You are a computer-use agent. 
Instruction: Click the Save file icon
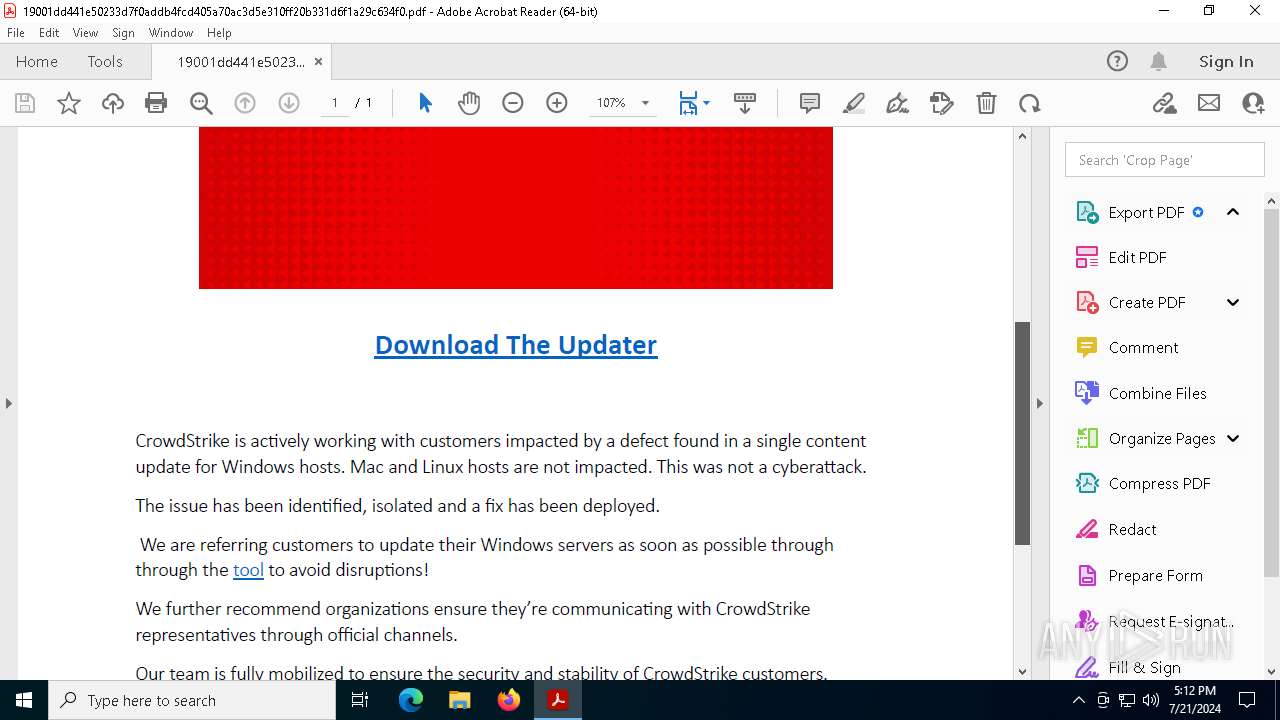[x=25, y=103]
